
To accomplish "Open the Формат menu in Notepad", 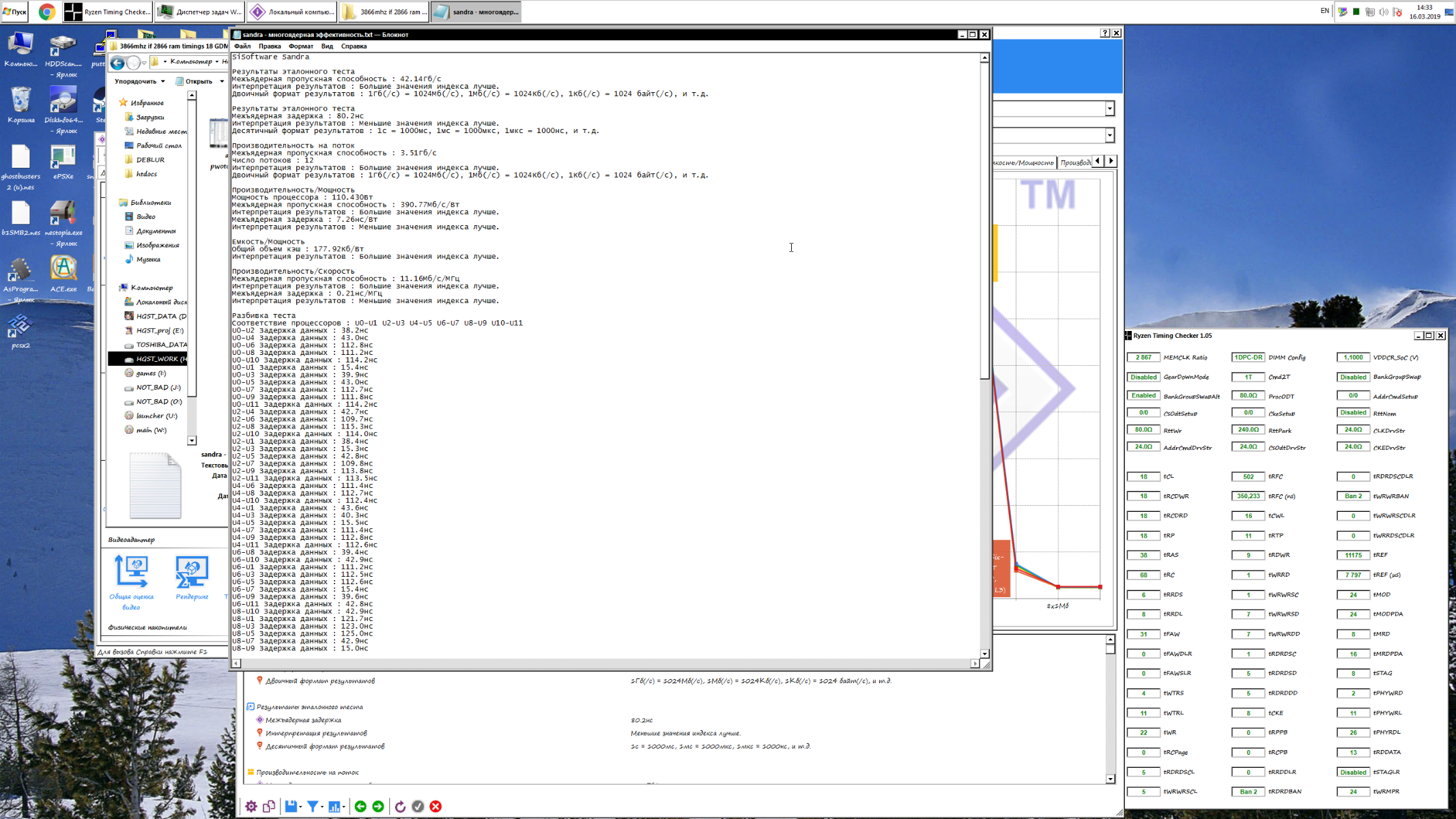I will (300, 46).
